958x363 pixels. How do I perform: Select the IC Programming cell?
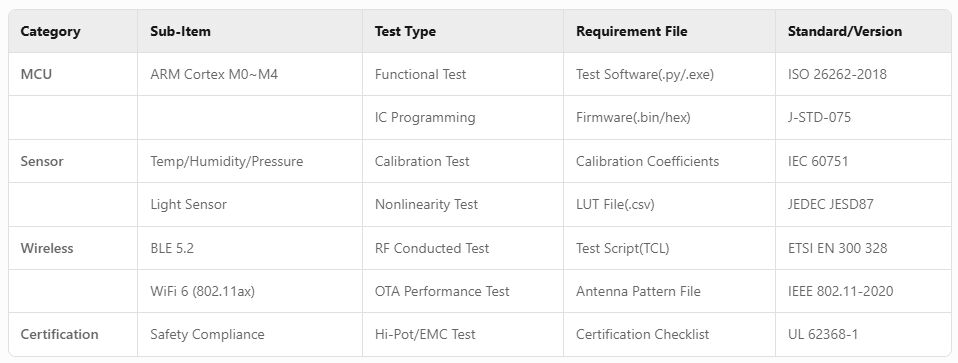point(463,117)
